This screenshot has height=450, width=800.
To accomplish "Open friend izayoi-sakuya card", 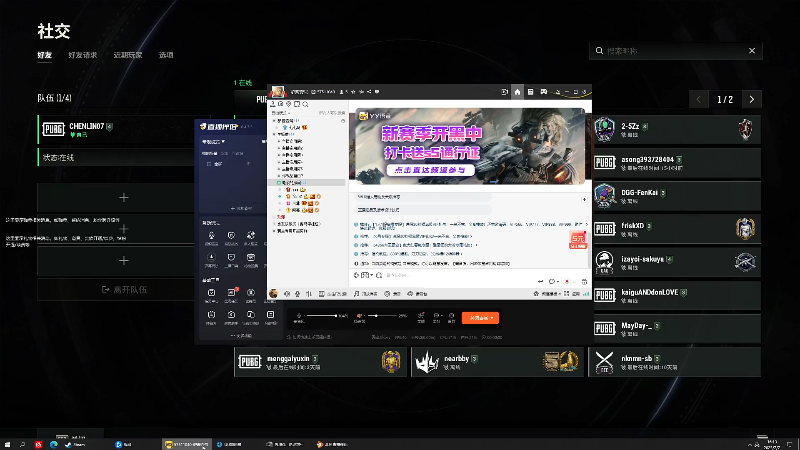I will click(677, 262).
